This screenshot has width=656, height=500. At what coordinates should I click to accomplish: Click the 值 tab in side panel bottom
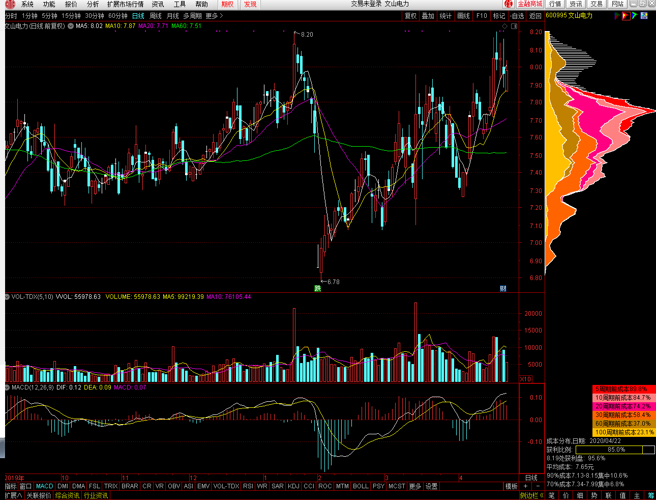click(x=623, y=496)
